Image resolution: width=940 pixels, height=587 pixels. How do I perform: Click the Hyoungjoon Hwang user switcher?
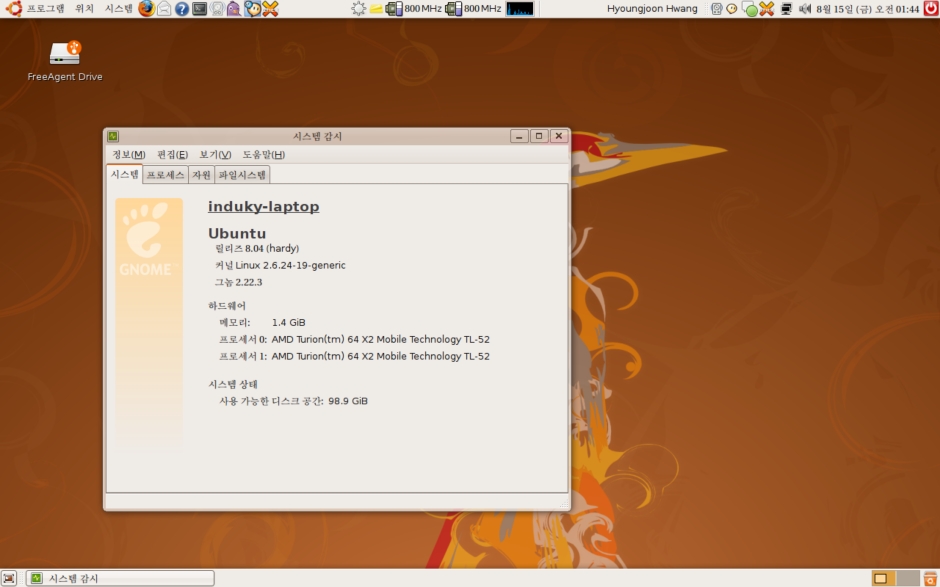[x=652, y=8]
